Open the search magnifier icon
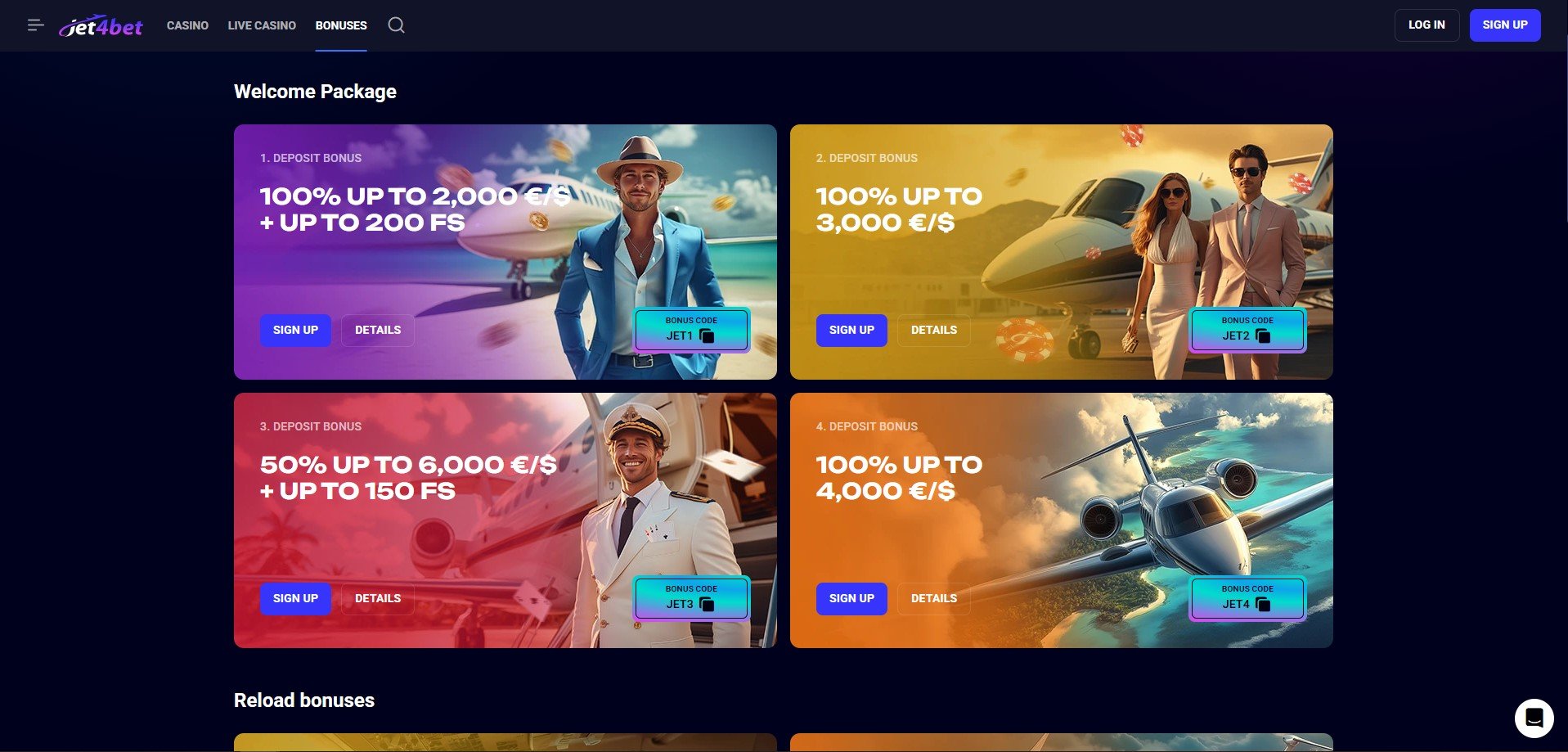This screenshot has width=1568, height=752. (x=396, y=25)
